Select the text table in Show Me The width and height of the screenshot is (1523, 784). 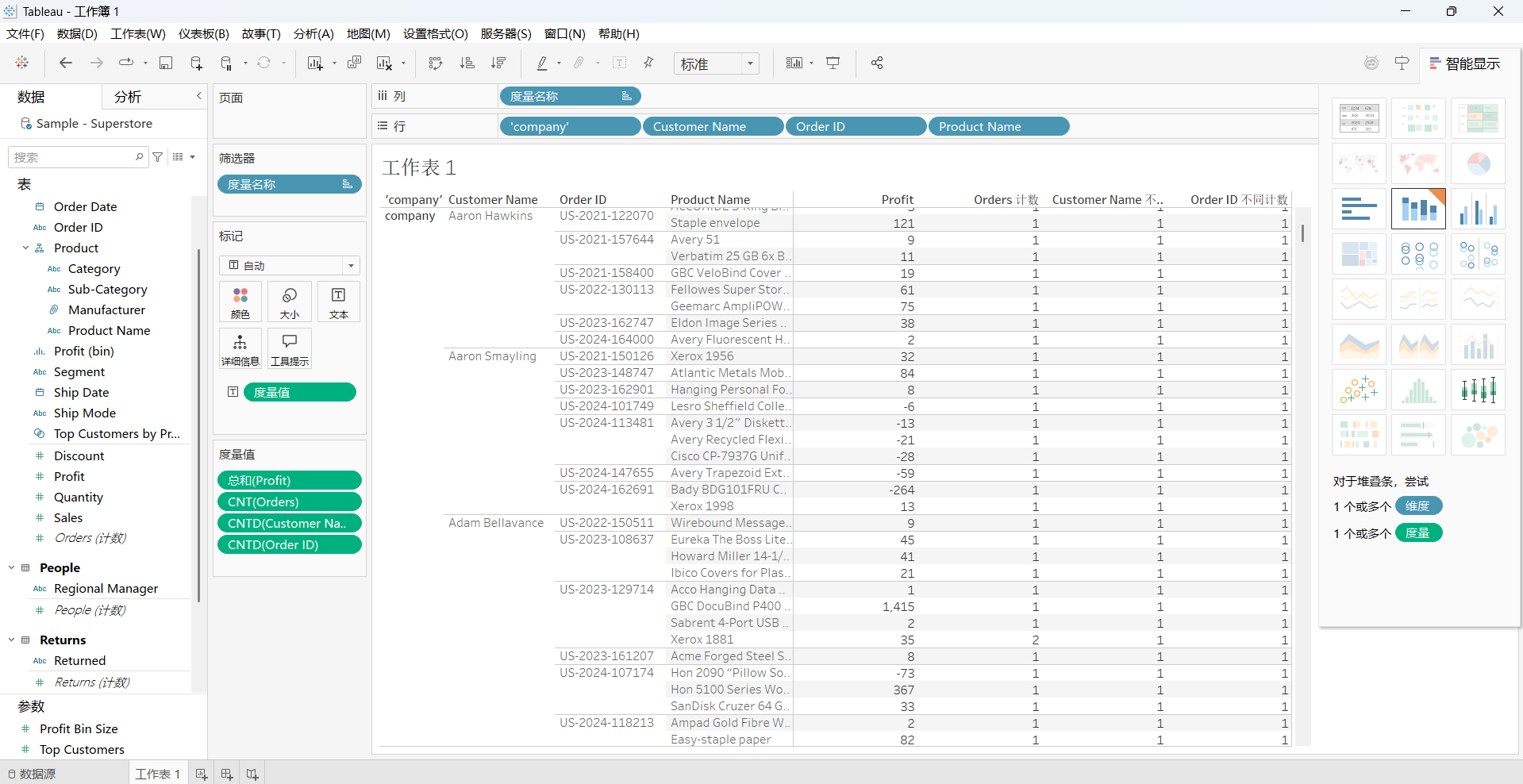coord(1359,118)
